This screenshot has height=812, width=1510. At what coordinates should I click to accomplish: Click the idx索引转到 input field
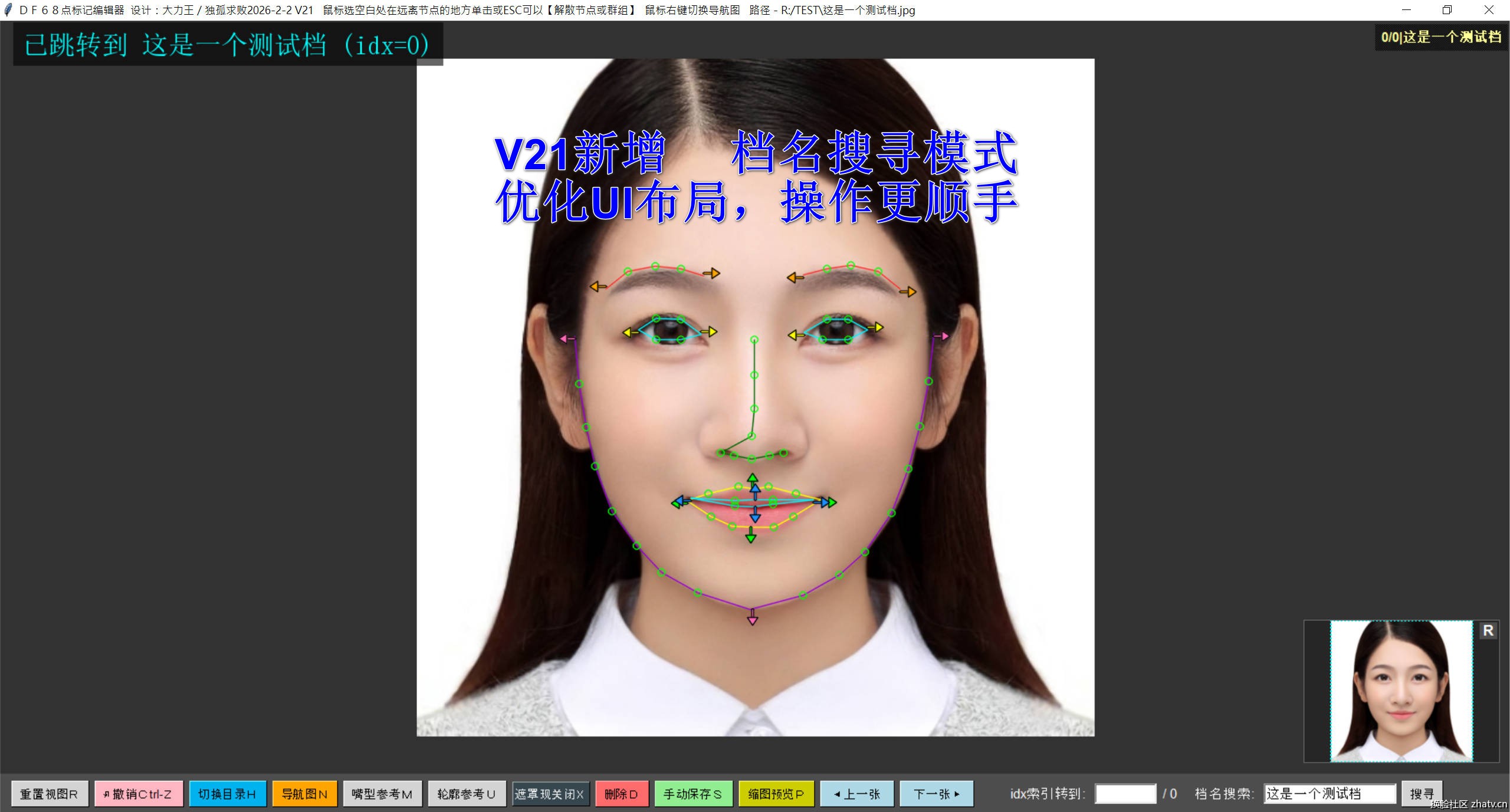point(1125,794)
